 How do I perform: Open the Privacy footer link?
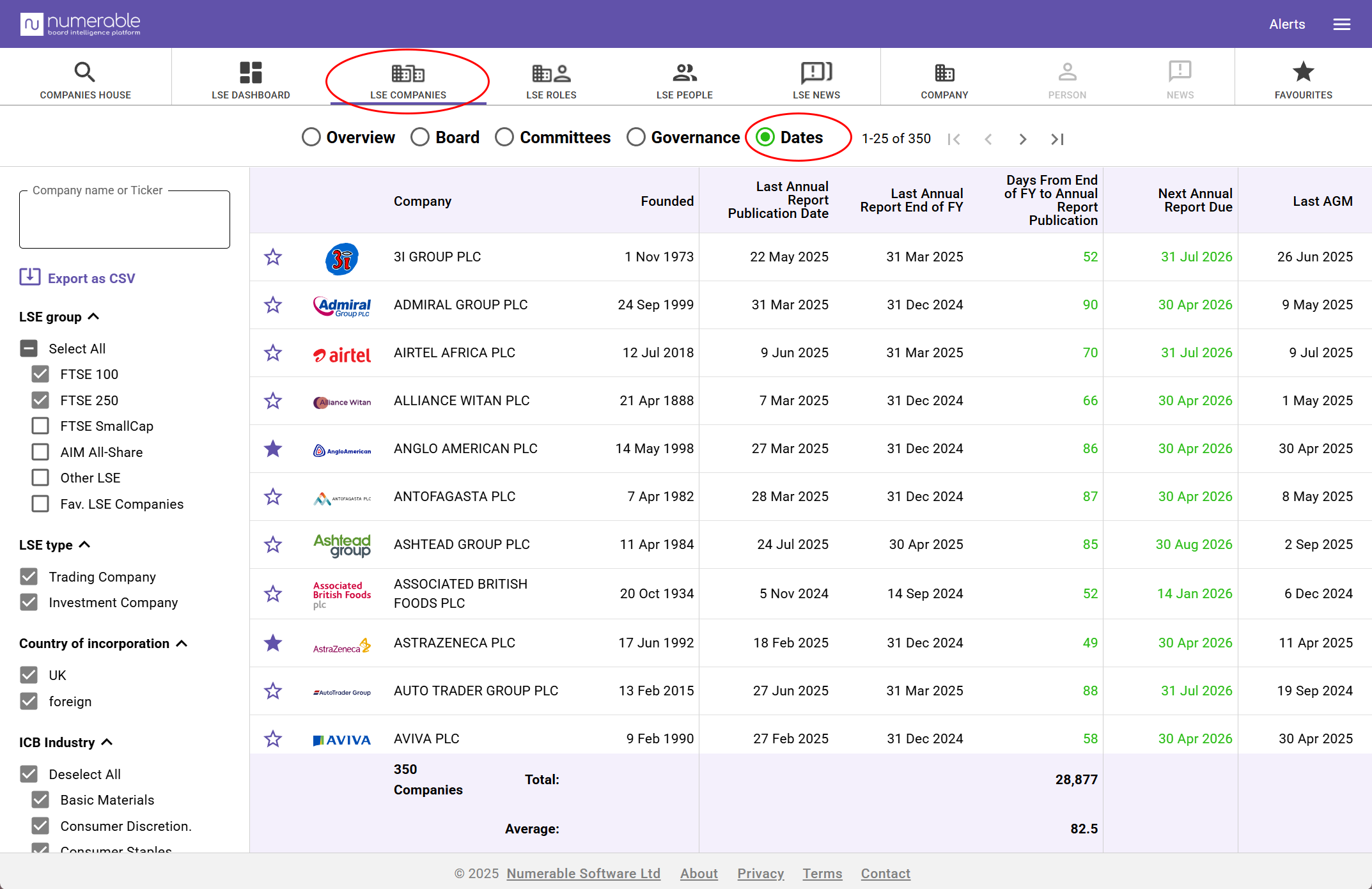click(760, 873)
